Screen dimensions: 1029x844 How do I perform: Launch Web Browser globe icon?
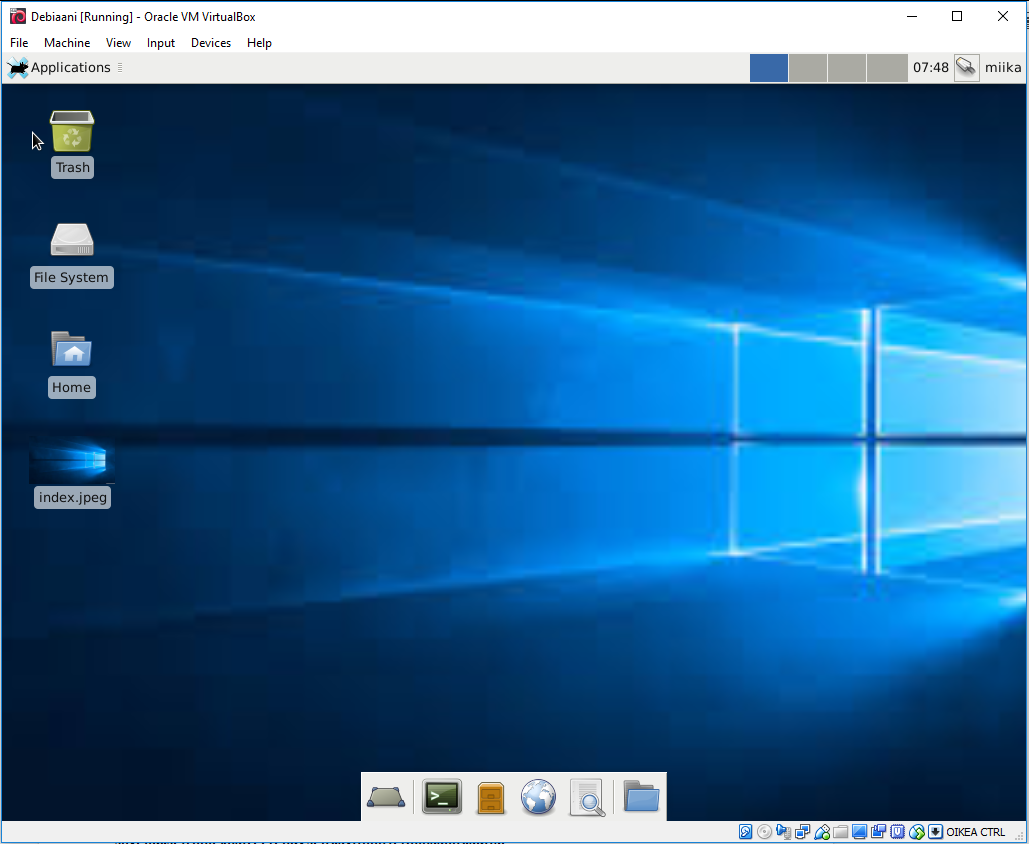pyautogui.click(x=538, y=797)
